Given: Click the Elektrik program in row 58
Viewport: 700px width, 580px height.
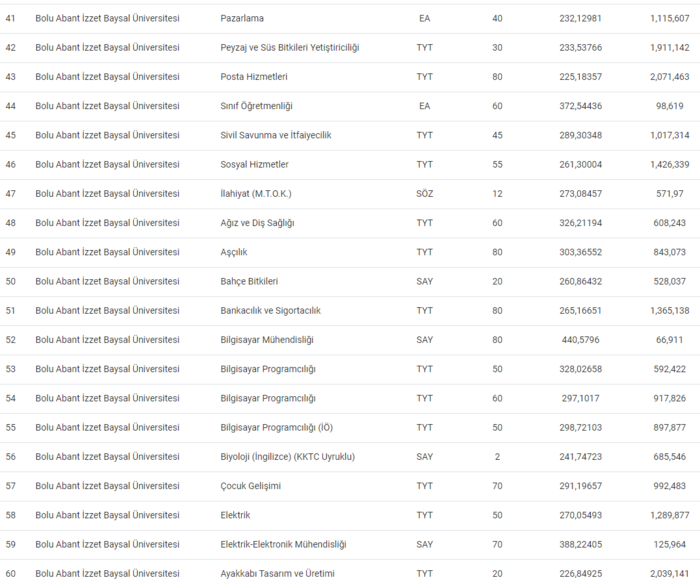Looking at the screenshot, I should [x=235, y=515].
